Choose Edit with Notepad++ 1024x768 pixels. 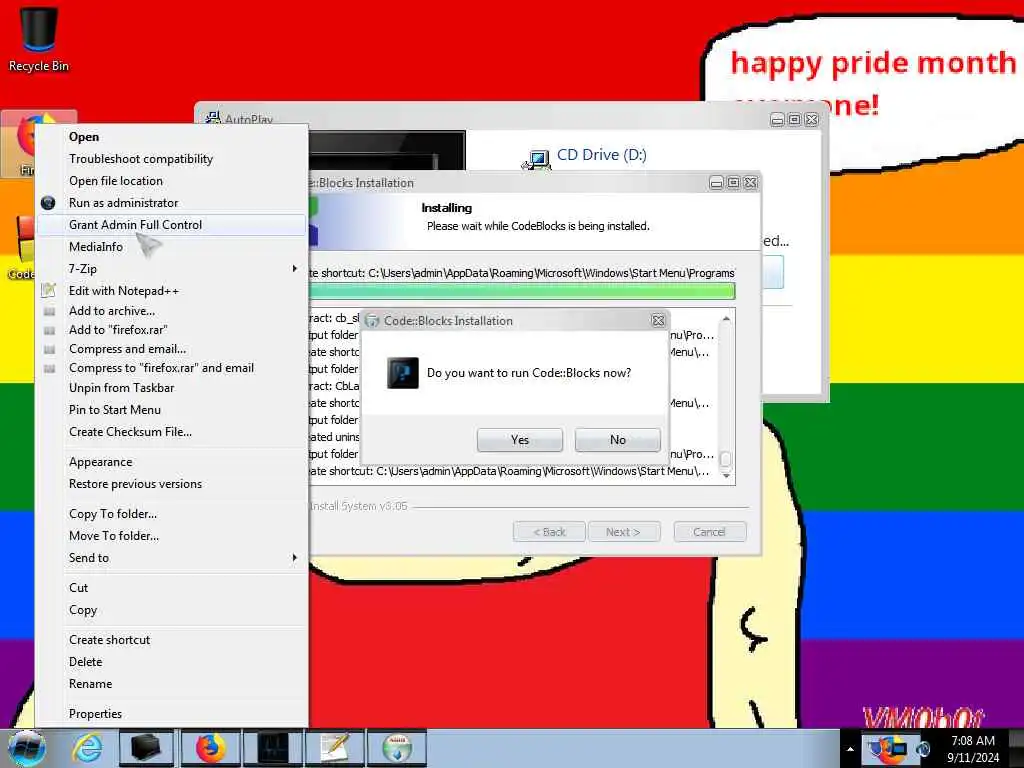[171, 291]
